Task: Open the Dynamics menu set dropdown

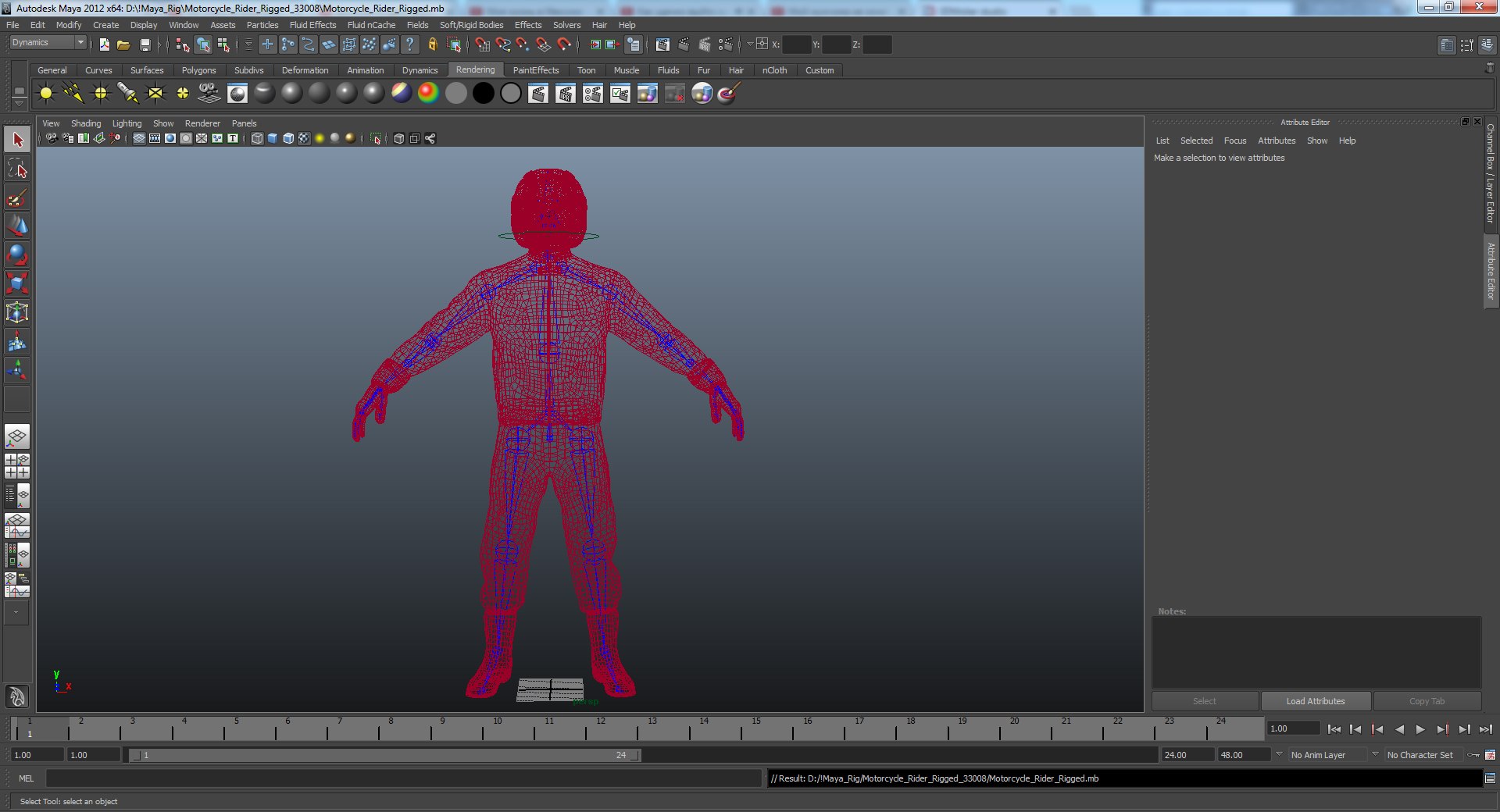Action: (x=48, y=43)
